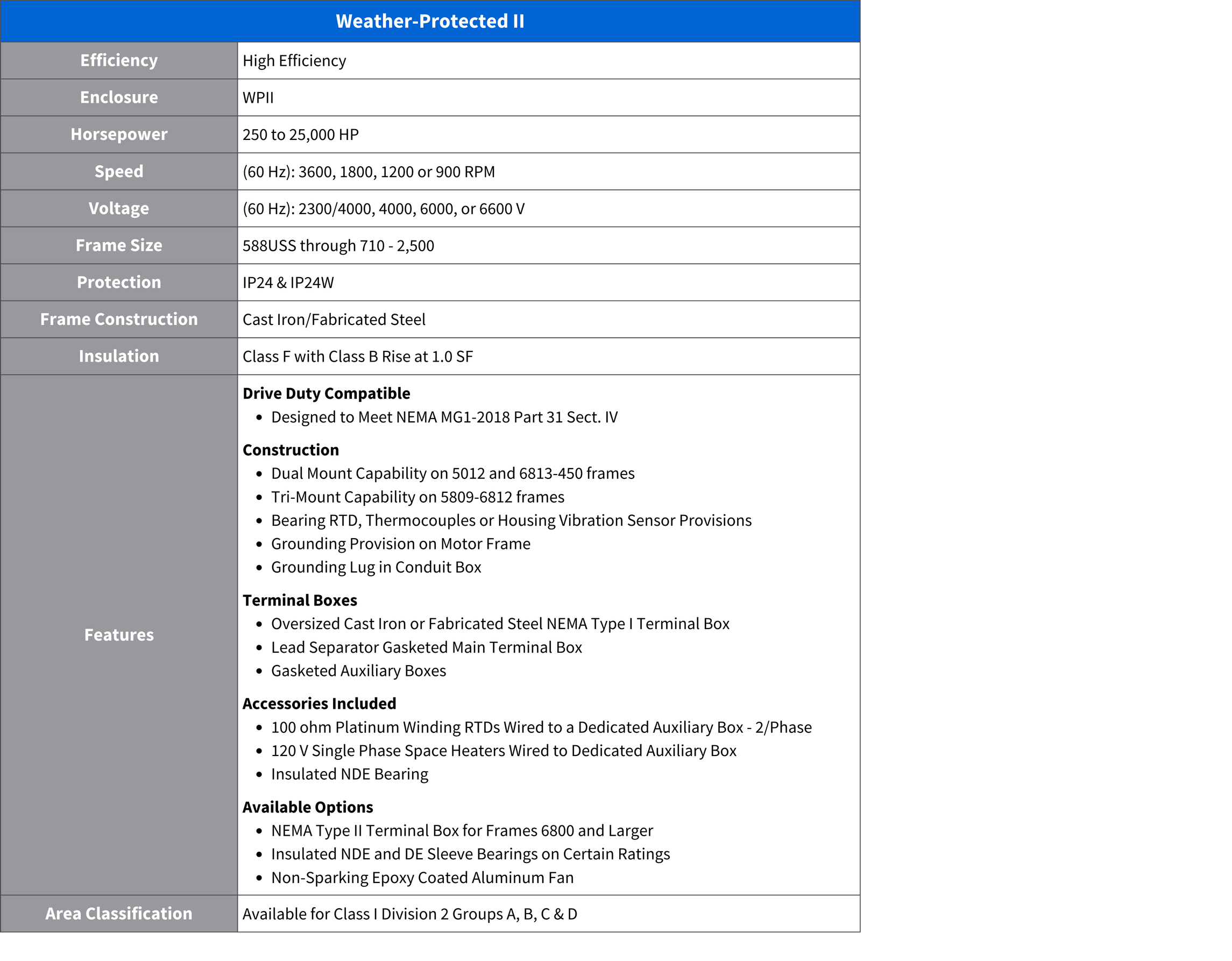Click the Speed RPM values text
The width and height of the screenshot is (1232, 961).
(369, 172)
